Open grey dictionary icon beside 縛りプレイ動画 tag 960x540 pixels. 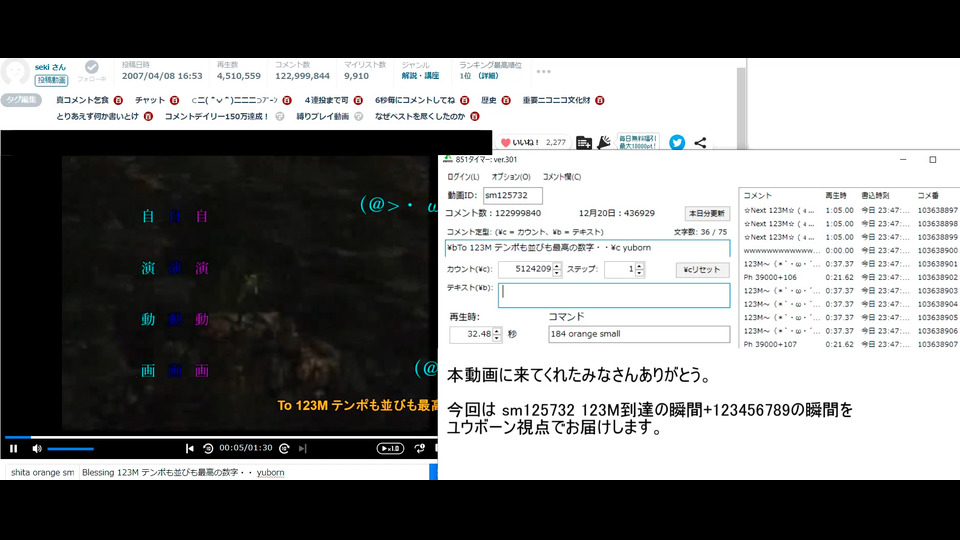(359, 116)
